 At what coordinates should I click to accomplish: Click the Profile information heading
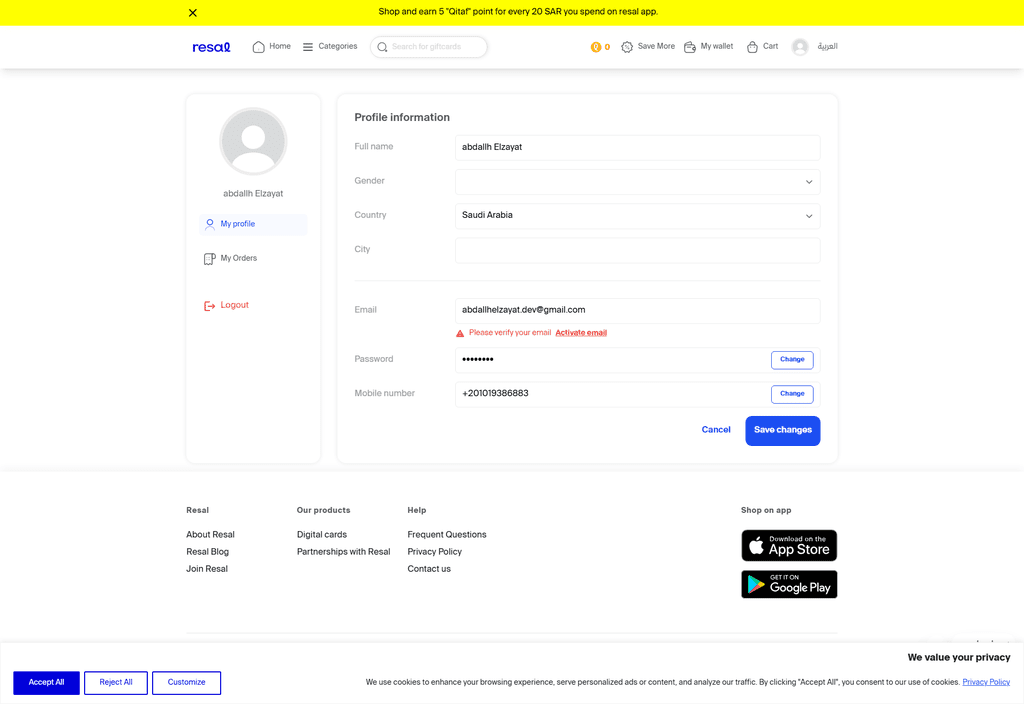402,118
